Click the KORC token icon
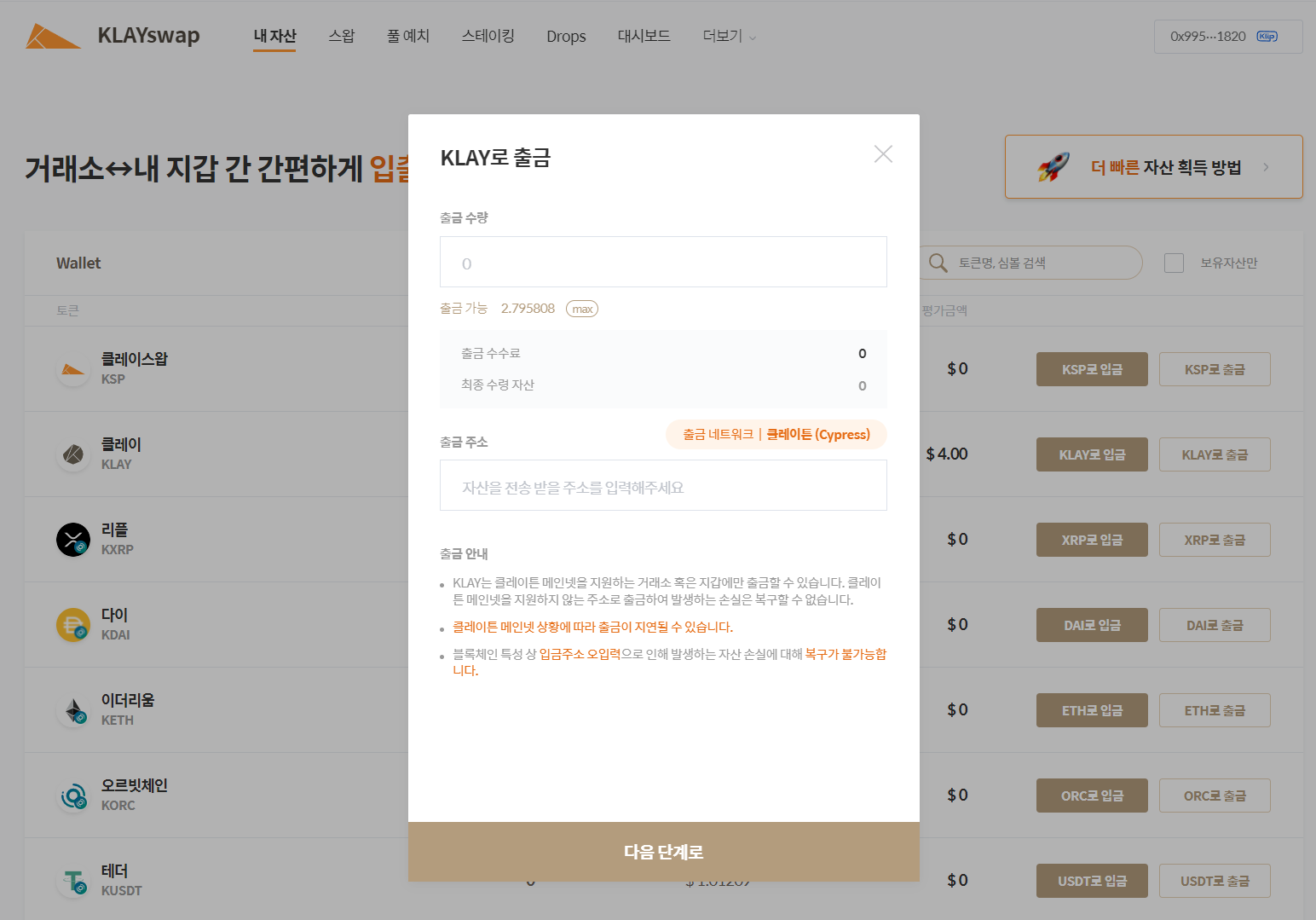The image size is (1316, 920). click(x=73, y=796)
